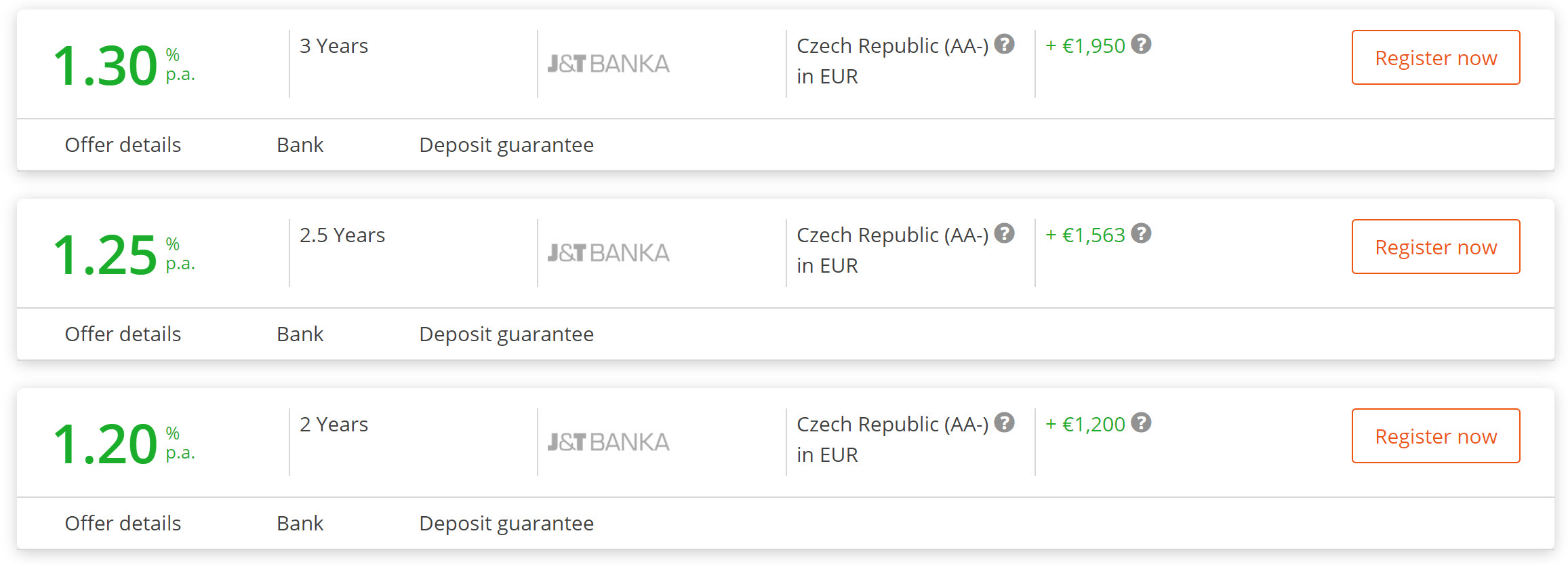View Deposit guarantee for 2.5 Years offer
The image size is (1568, 565).
coord(506,334)
